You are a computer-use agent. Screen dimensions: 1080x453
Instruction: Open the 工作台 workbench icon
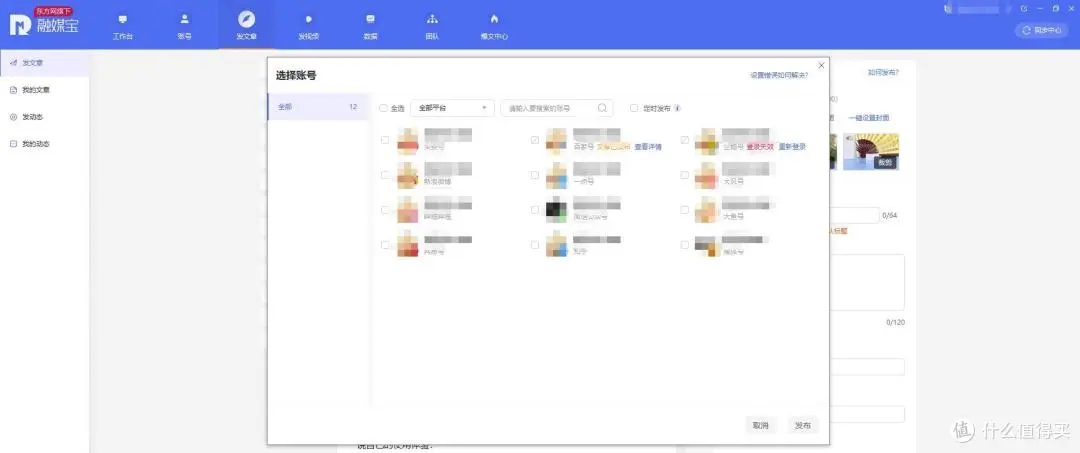pyautogui.click(x=123, y=19)
